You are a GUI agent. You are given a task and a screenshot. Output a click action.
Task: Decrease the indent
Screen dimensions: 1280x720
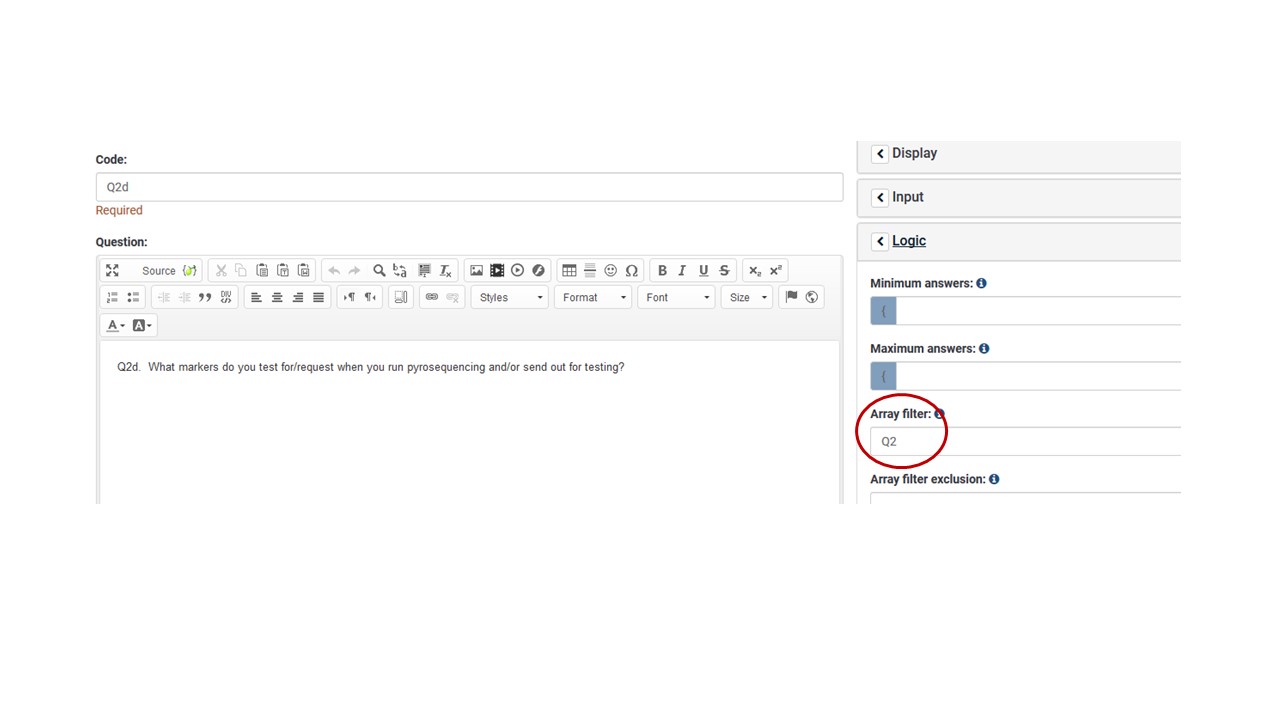click(163, 298)
